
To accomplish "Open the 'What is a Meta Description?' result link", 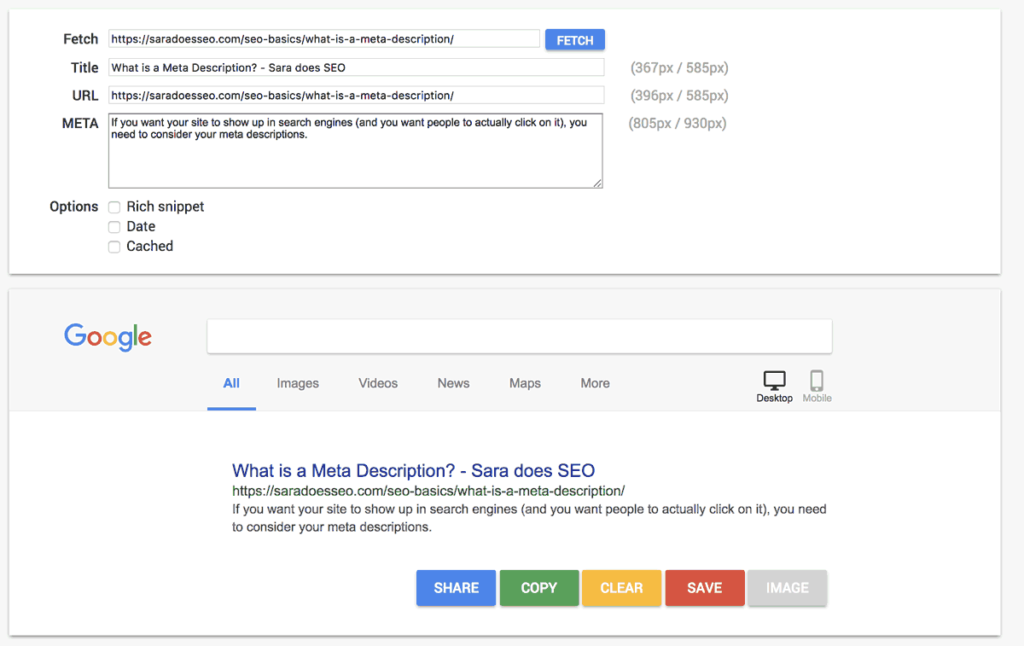I will pos(413,470).
